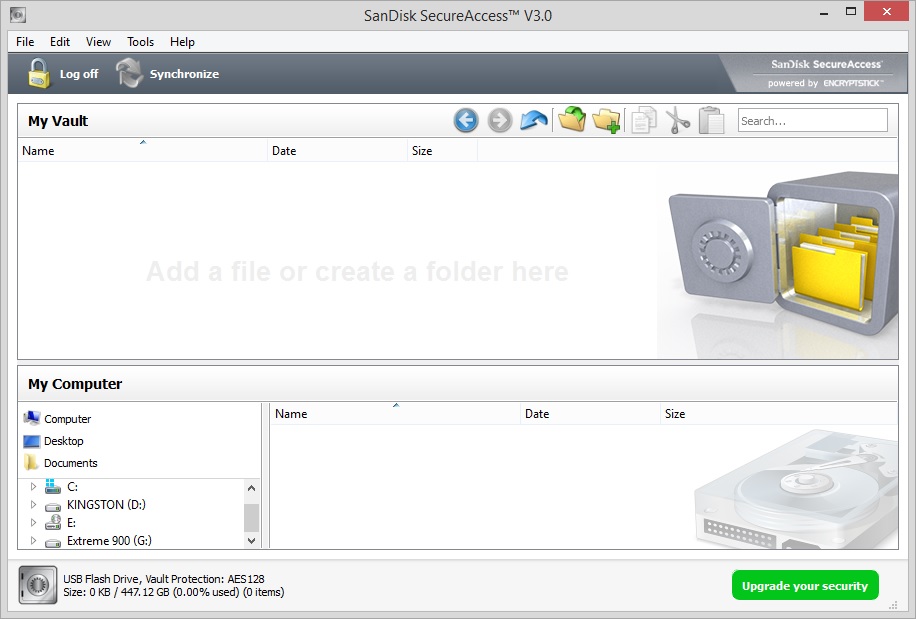Click the USB Flash Drive status text
Image resolution: width=916 pixels, height=619 pixels.
coord(164,579)
